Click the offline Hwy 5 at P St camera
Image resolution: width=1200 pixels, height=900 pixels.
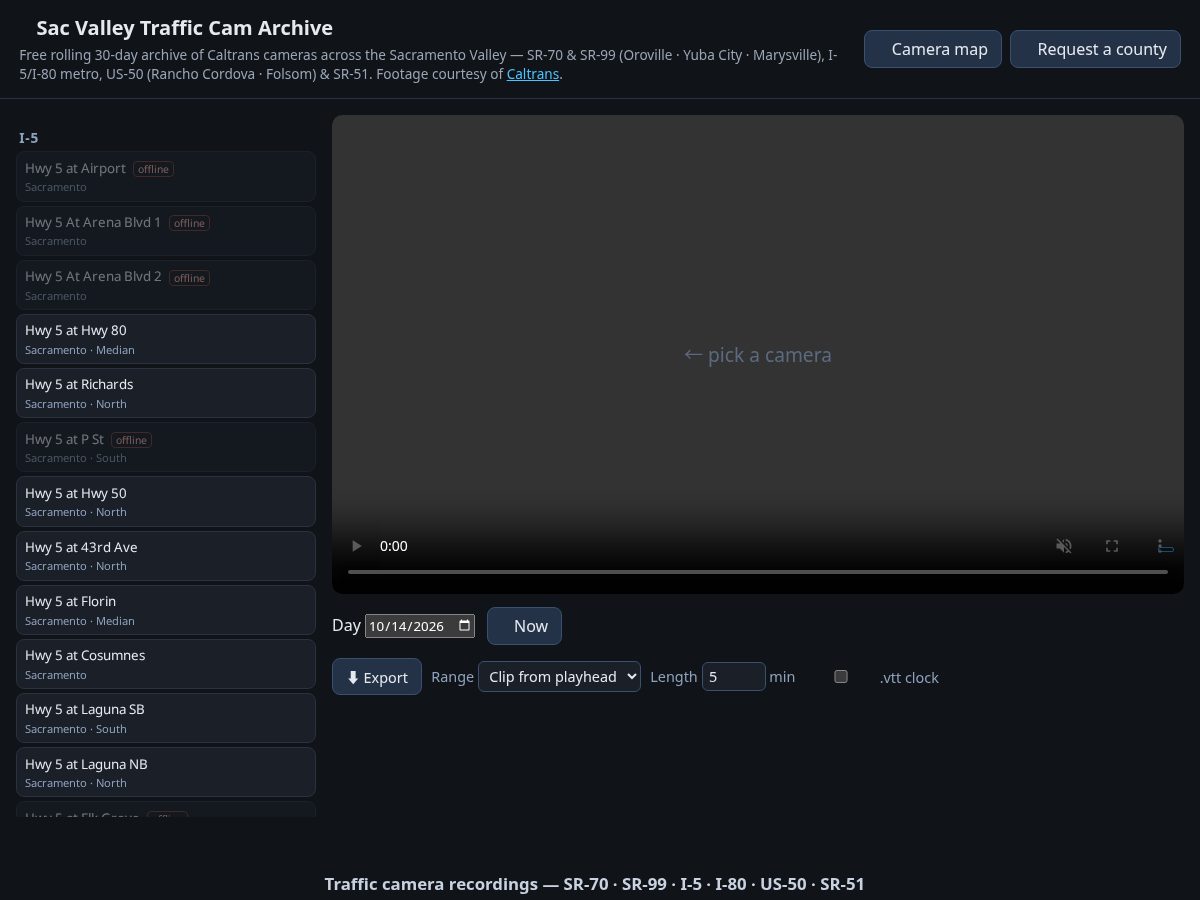tap(166, 447)
